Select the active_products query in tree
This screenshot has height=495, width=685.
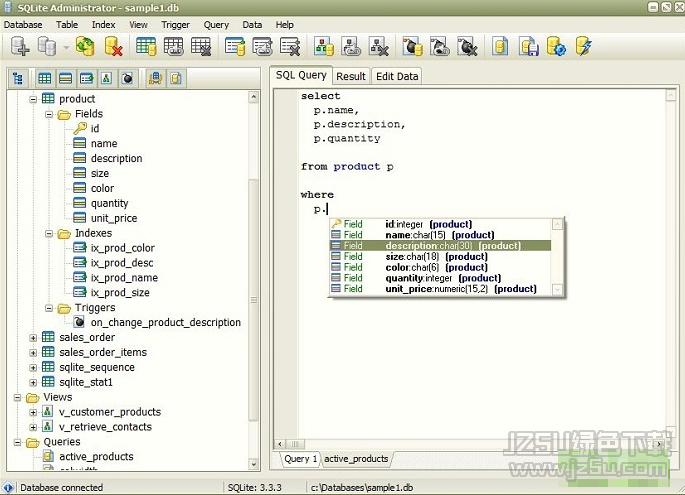[x=96, y=457]
